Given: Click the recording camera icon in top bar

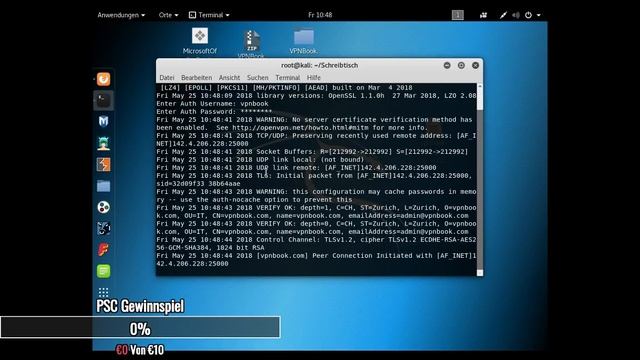Looking at the screenshot, I should pyautogui.click(x=483, y=15).
